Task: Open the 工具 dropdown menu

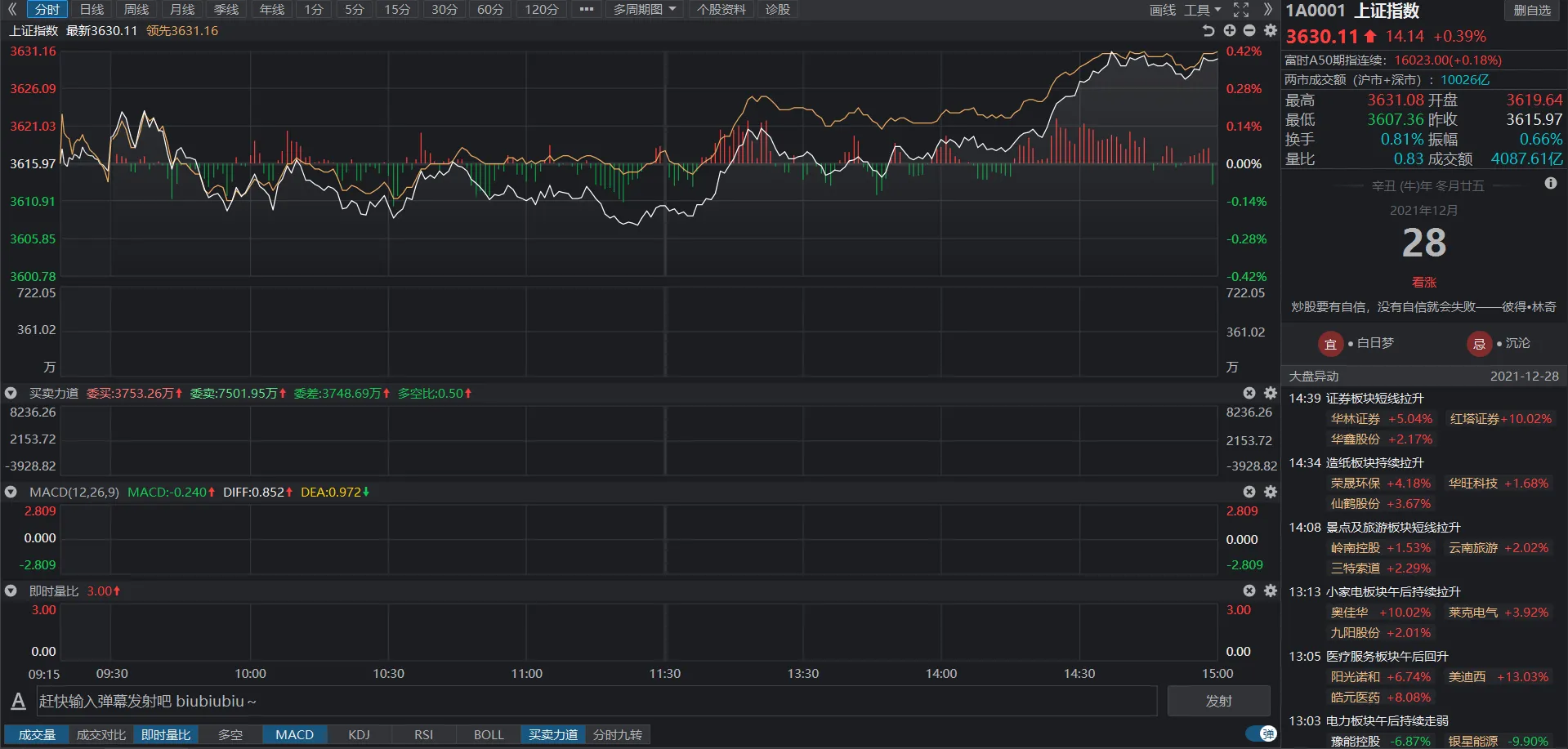Action: point(1203,10)
